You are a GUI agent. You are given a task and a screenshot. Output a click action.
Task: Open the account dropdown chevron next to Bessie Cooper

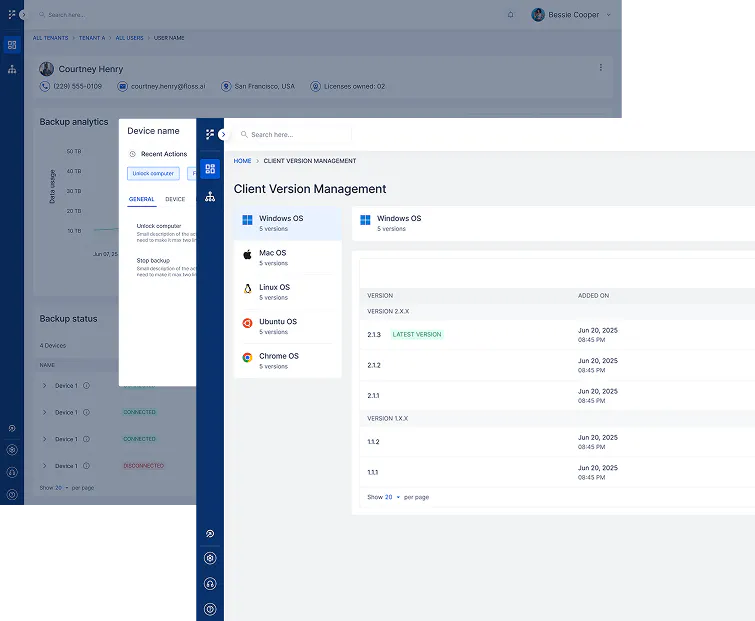[x=609, y=15]
